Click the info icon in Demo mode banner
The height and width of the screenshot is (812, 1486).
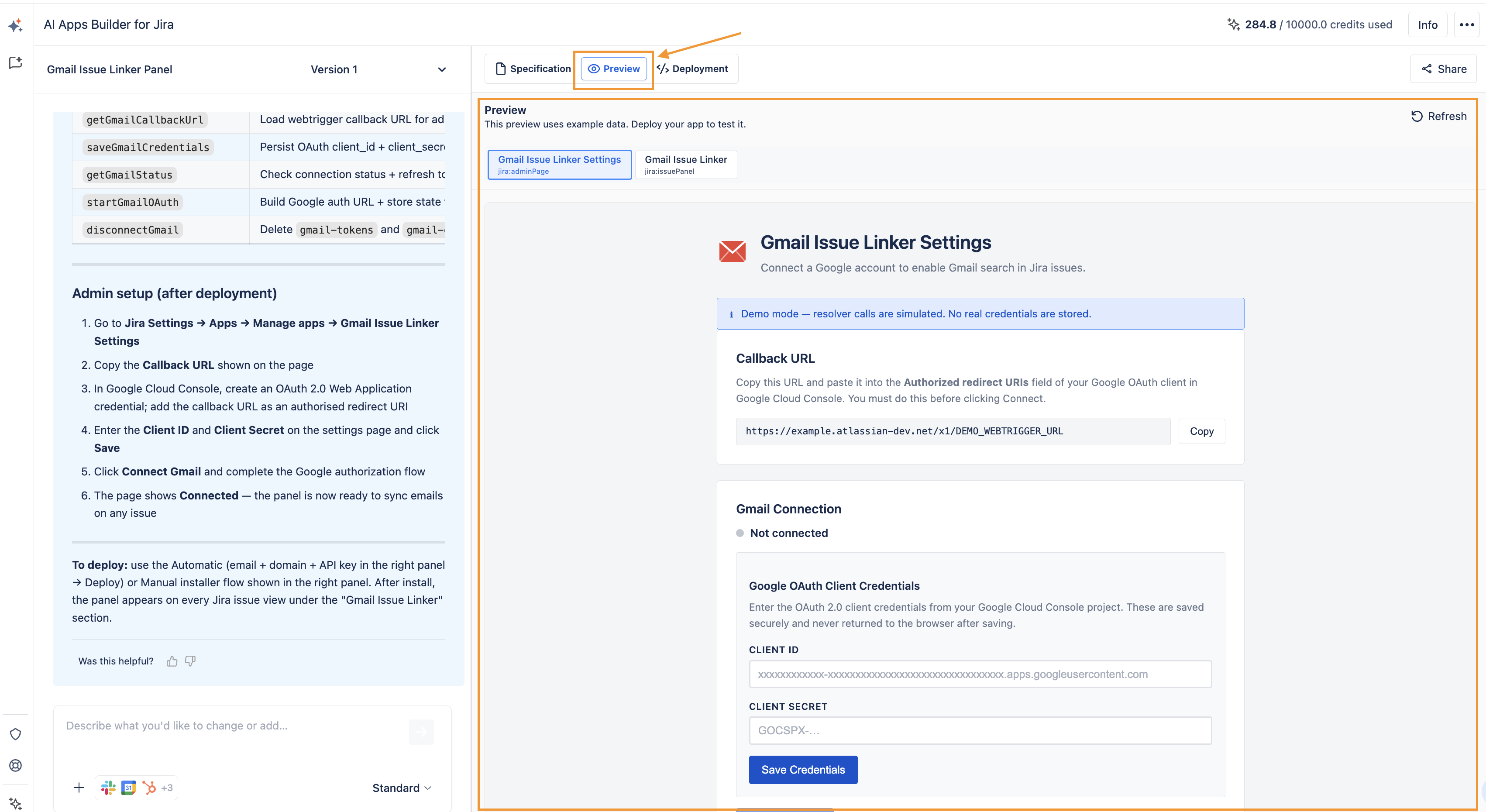point(732,314)
